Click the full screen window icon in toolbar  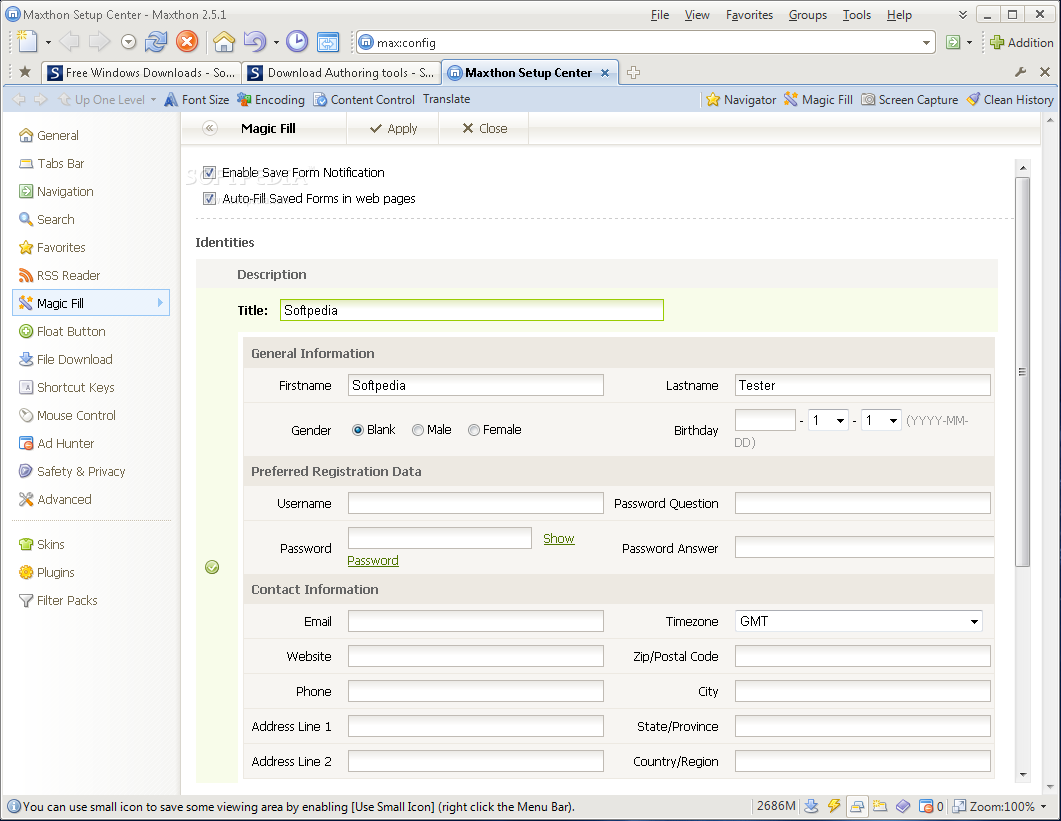coord(328,42)
